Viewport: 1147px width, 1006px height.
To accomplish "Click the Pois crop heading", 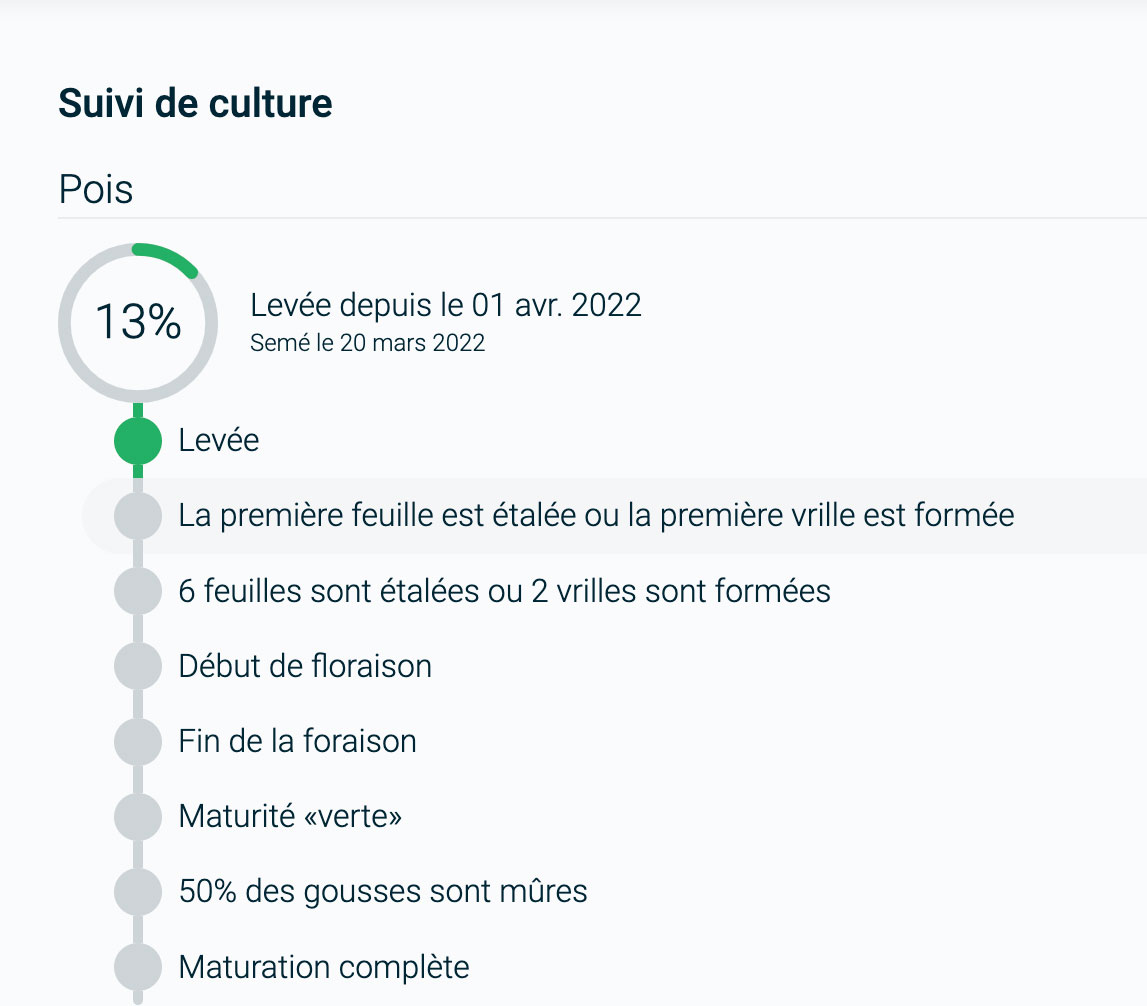I will [x=96, y=189].
